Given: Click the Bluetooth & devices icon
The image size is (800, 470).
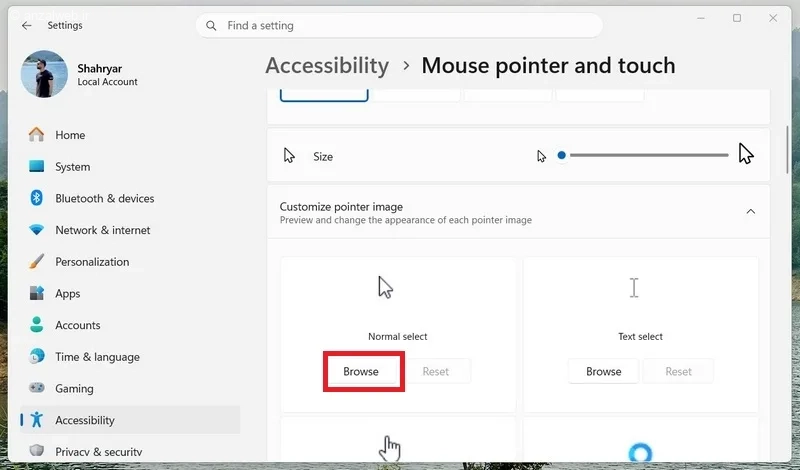Looking at the screenshot, I should (x=36, y=198).
